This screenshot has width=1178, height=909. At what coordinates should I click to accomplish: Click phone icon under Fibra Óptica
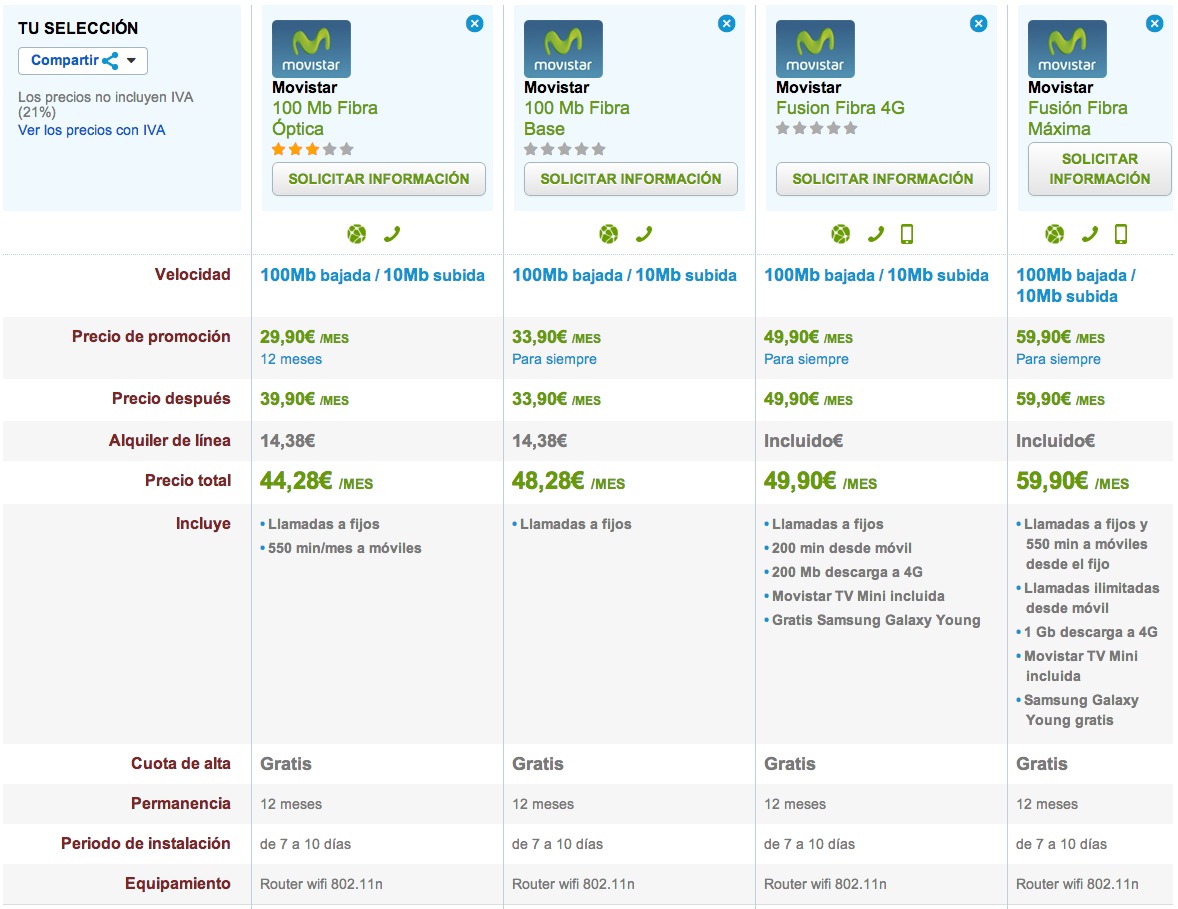392,234
